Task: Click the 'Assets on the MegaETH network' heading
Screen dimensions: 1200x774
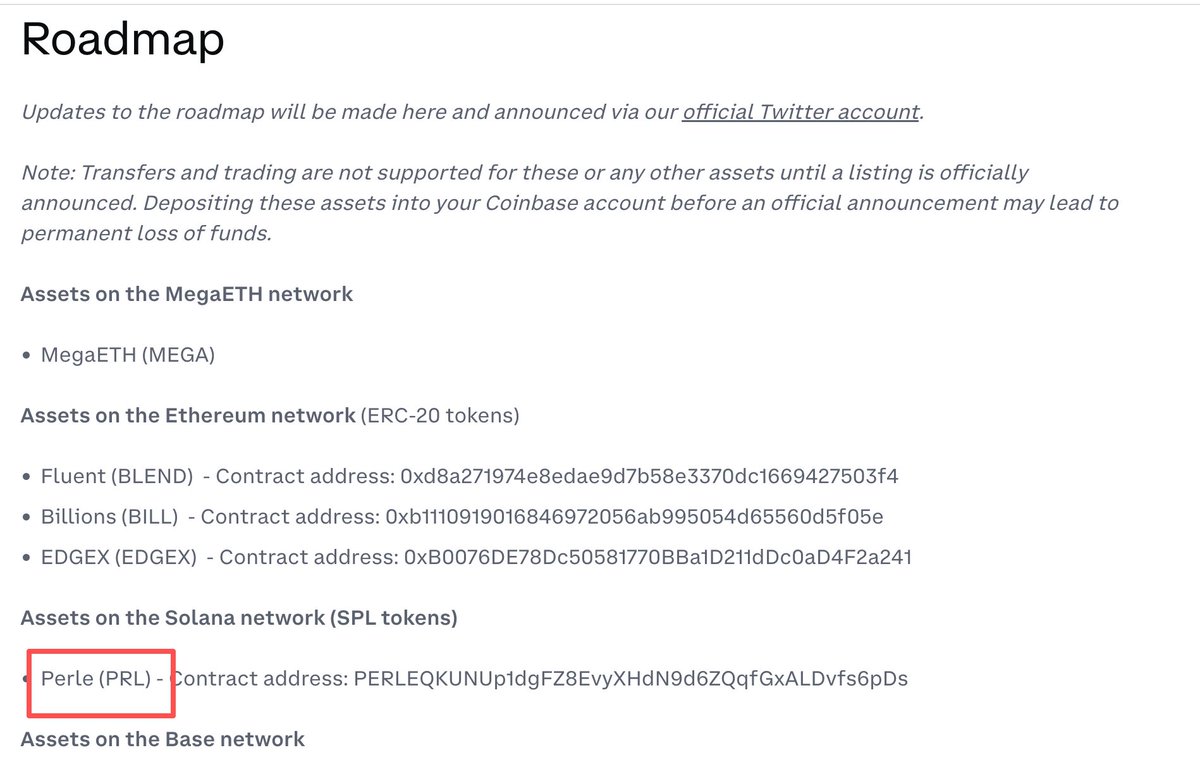Action: [186, 294]
